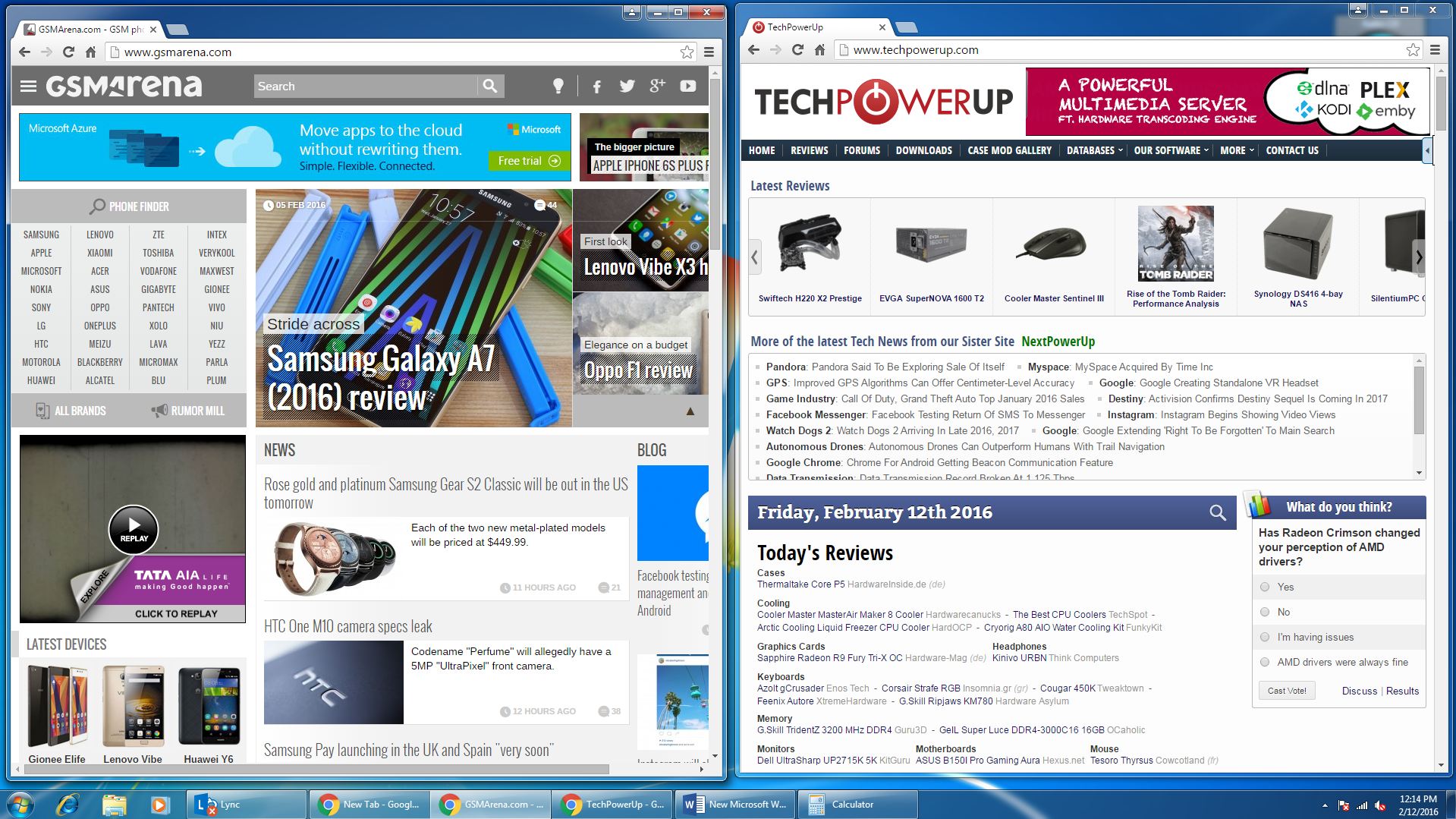1456x819 pixels.
Task: Click Cast Vote! button
Action: click(1287, 691)
